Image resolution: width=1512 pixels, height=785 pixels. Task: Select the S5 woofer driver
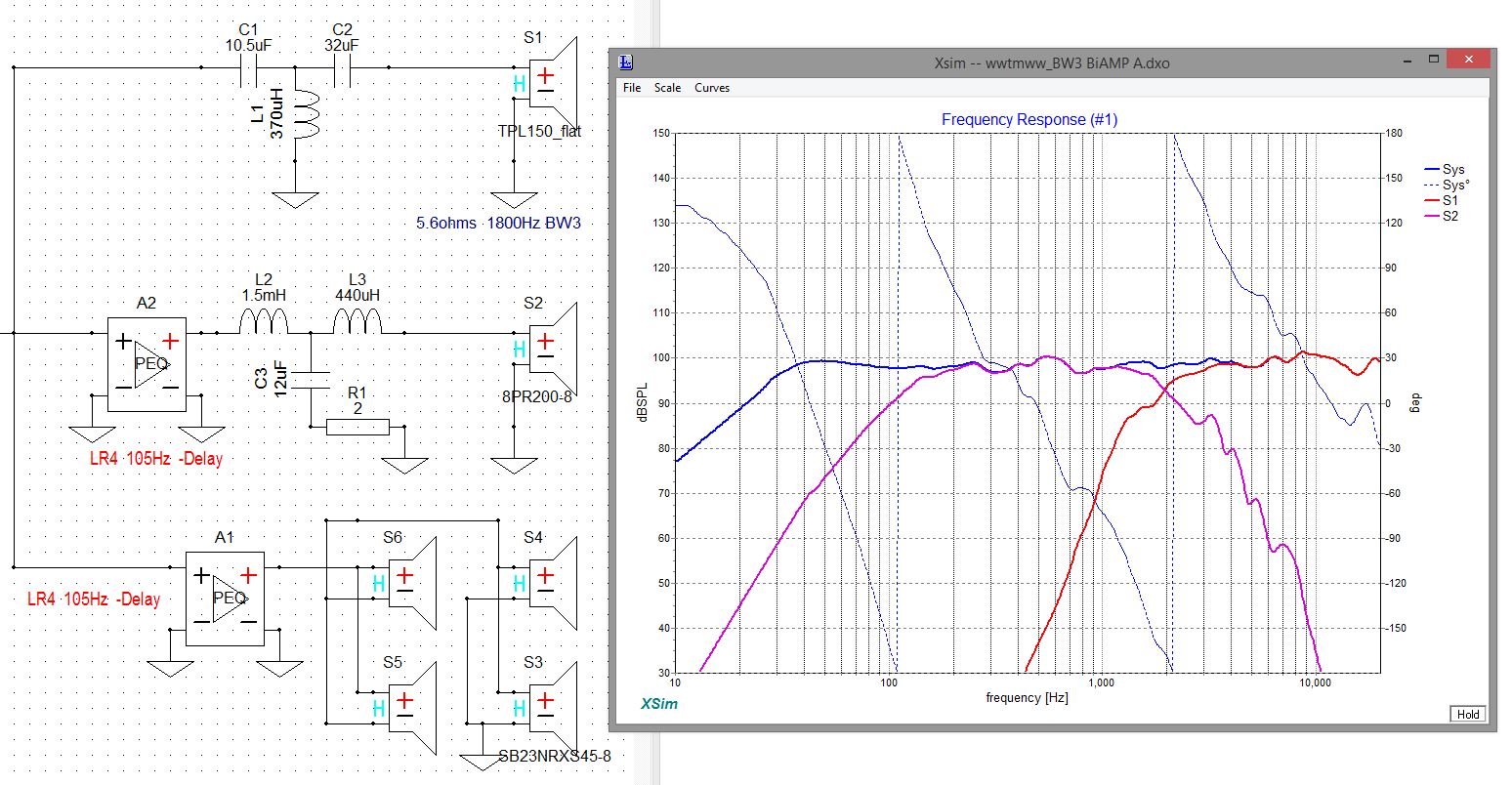coord(413,708)
